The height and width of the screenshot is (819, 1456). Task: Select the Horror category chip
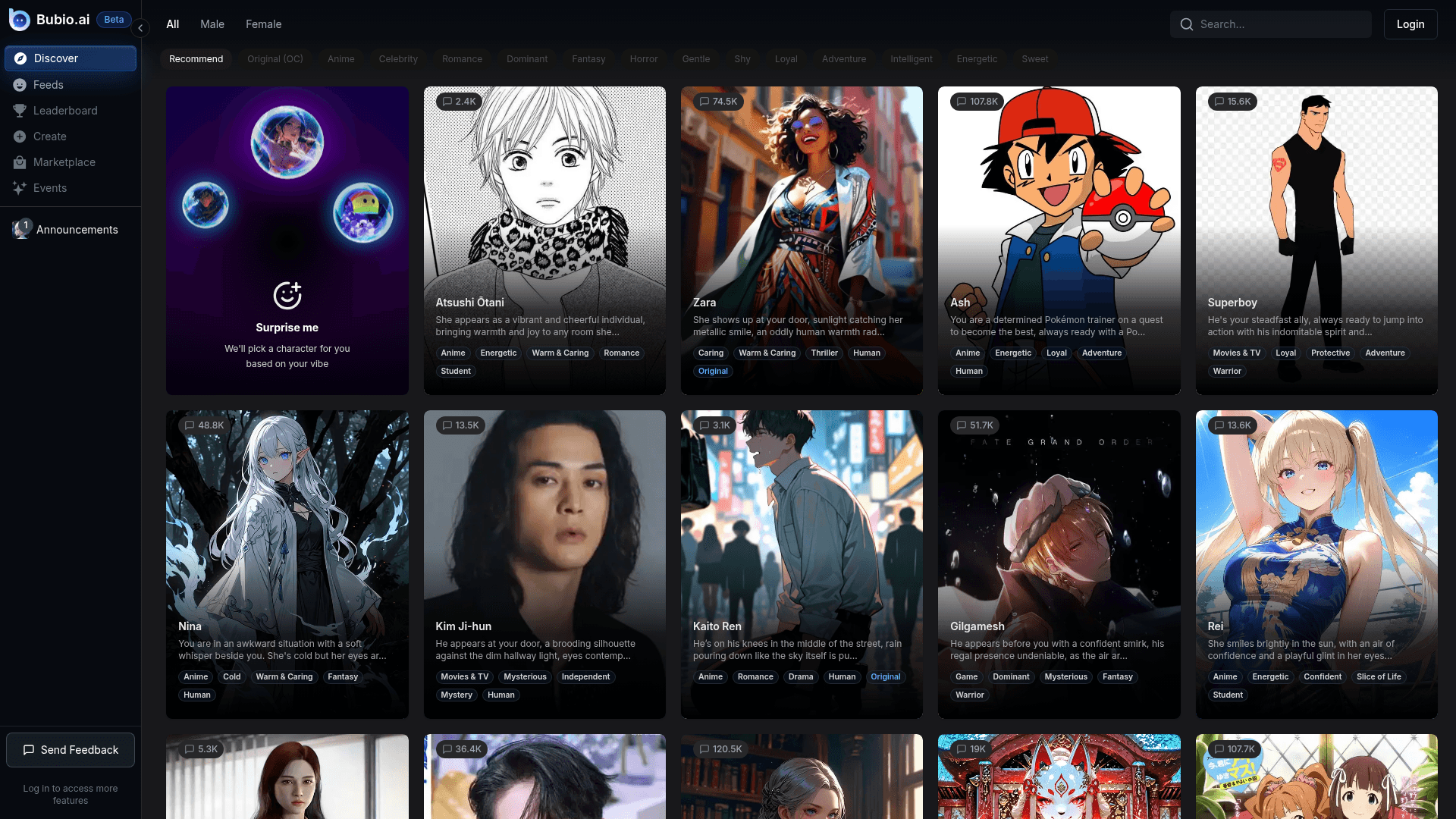coord(643,59)
